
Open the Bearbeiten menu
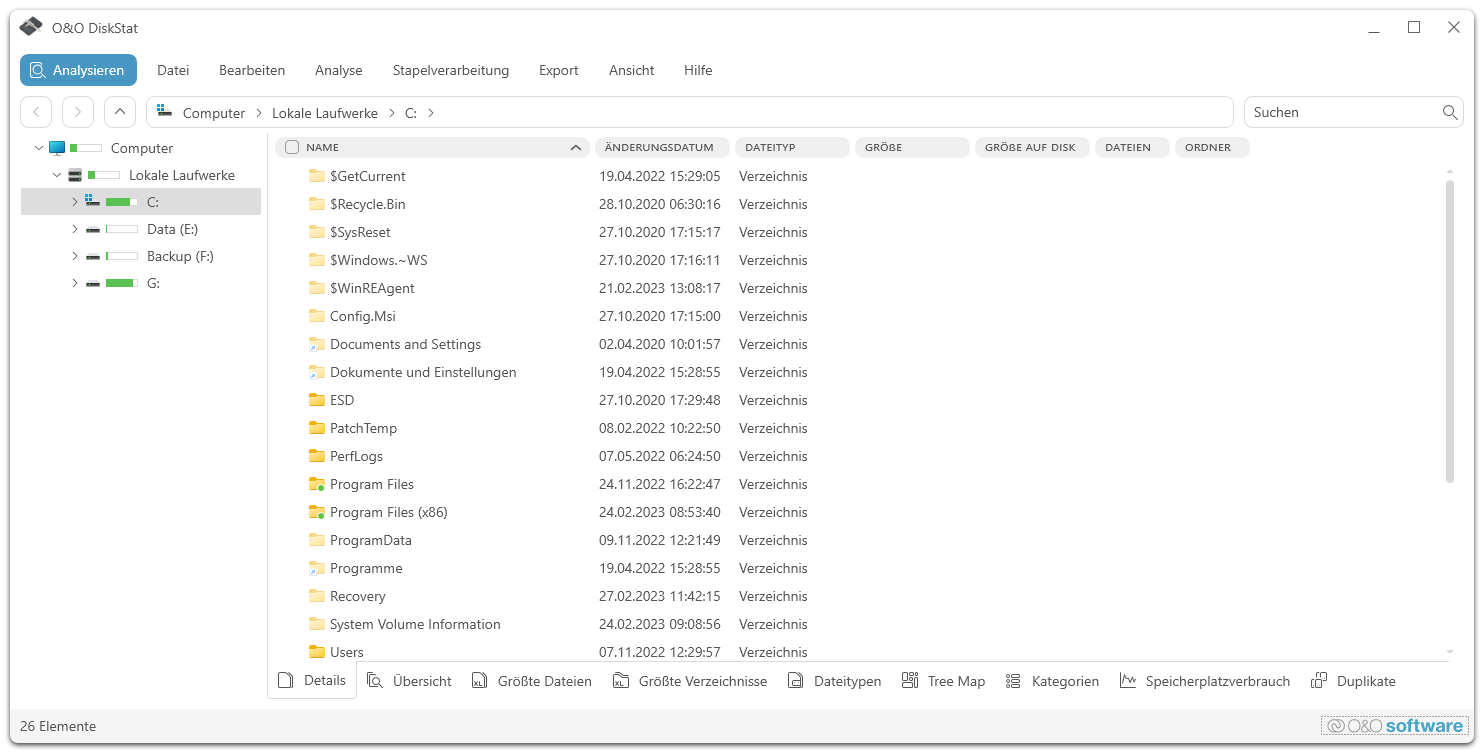252,70
